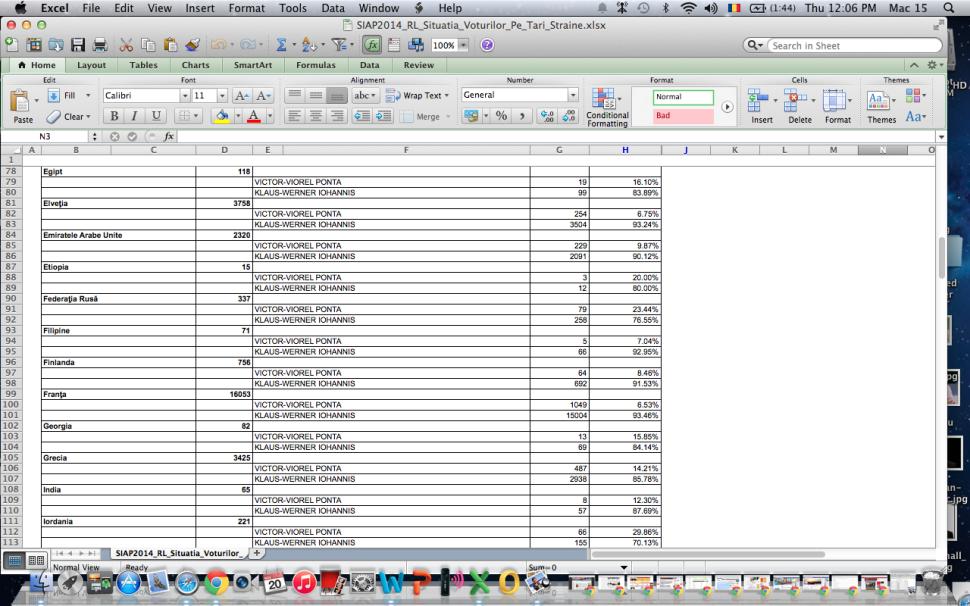Apply the Bad cell style
This screenshot has height=606, width=970.
coord(684,116)
